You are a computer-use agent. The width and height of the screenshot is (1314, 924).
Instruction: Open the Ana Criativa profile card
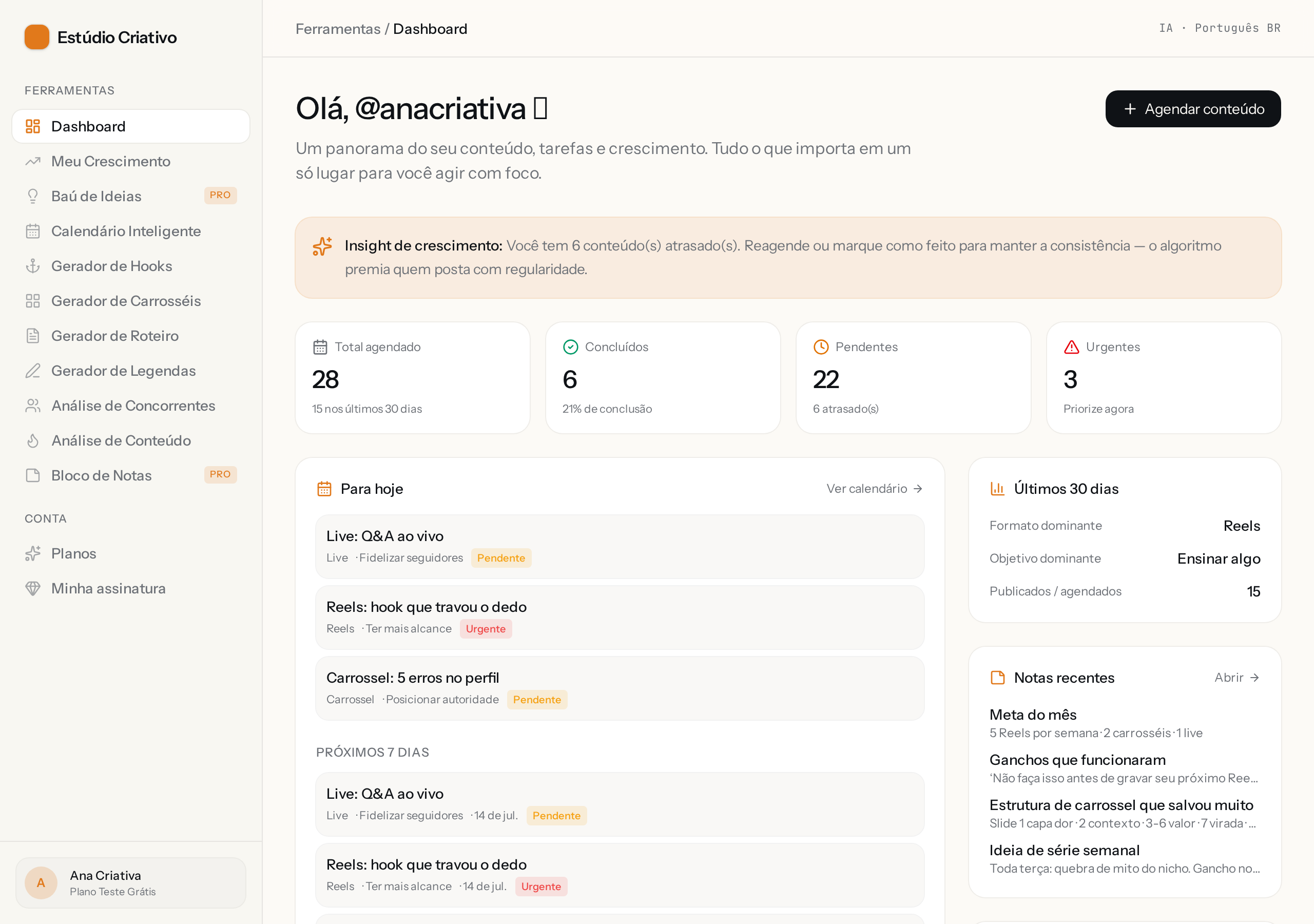click(x=131, y=883)
